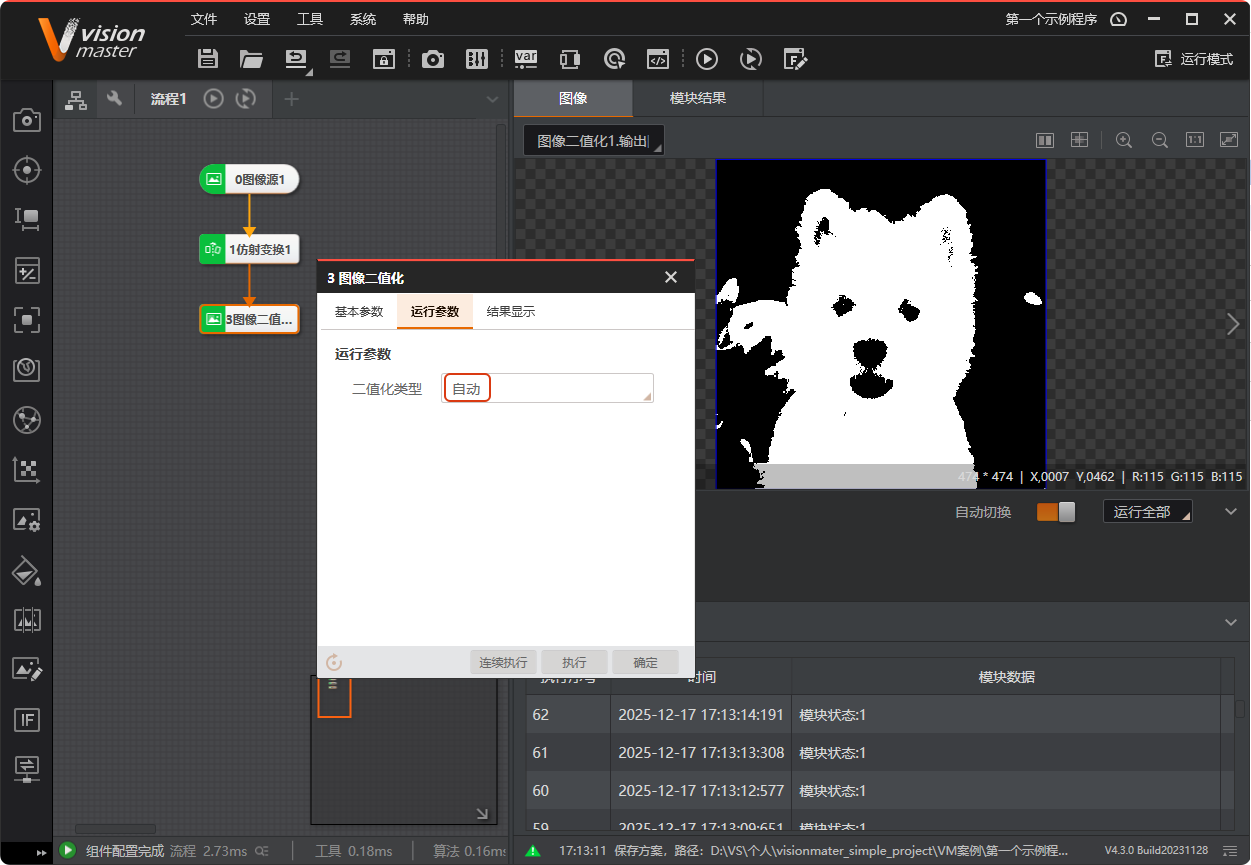Add a new flow with plus icon
The image size is (1251, 865).
291,99
